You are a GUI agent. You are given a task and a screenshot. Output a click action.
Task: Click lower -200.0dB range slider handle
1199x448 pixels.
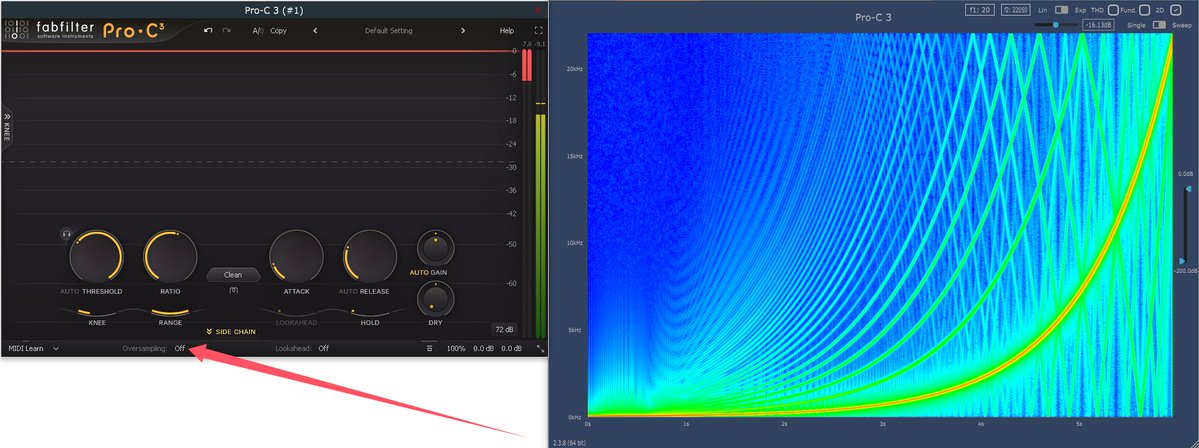[x=1183, y=261]
